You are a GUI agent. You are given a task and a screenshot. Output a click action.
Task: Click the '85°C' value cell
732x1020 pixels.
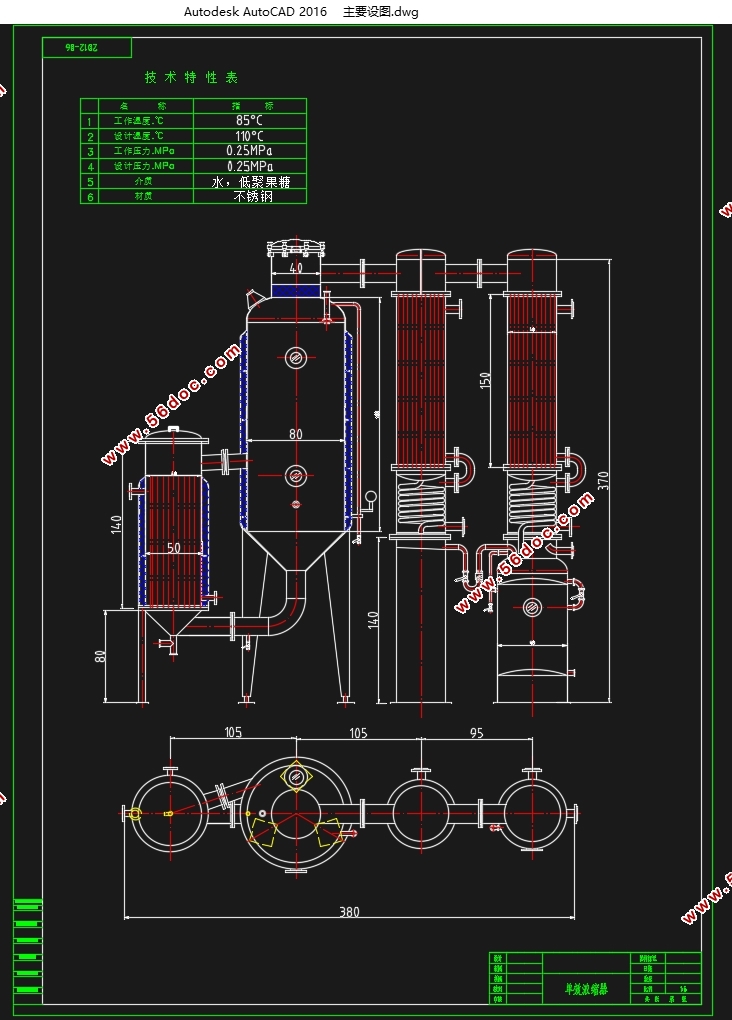[249, 120]
